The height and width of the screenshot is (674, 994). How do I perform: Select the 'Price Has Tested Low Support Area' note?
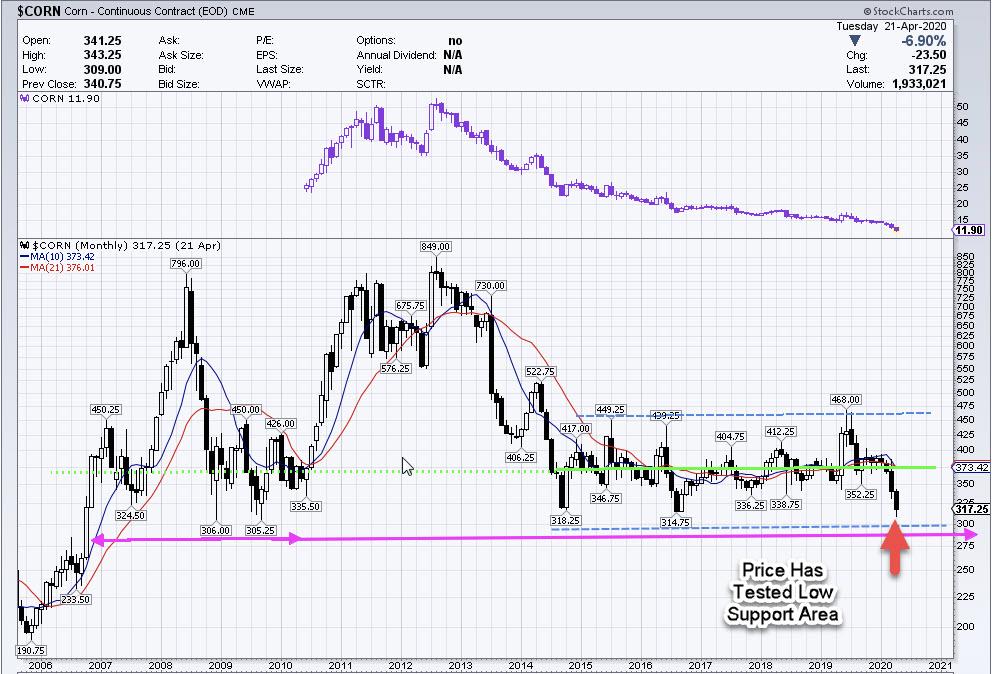pos(783,594)
